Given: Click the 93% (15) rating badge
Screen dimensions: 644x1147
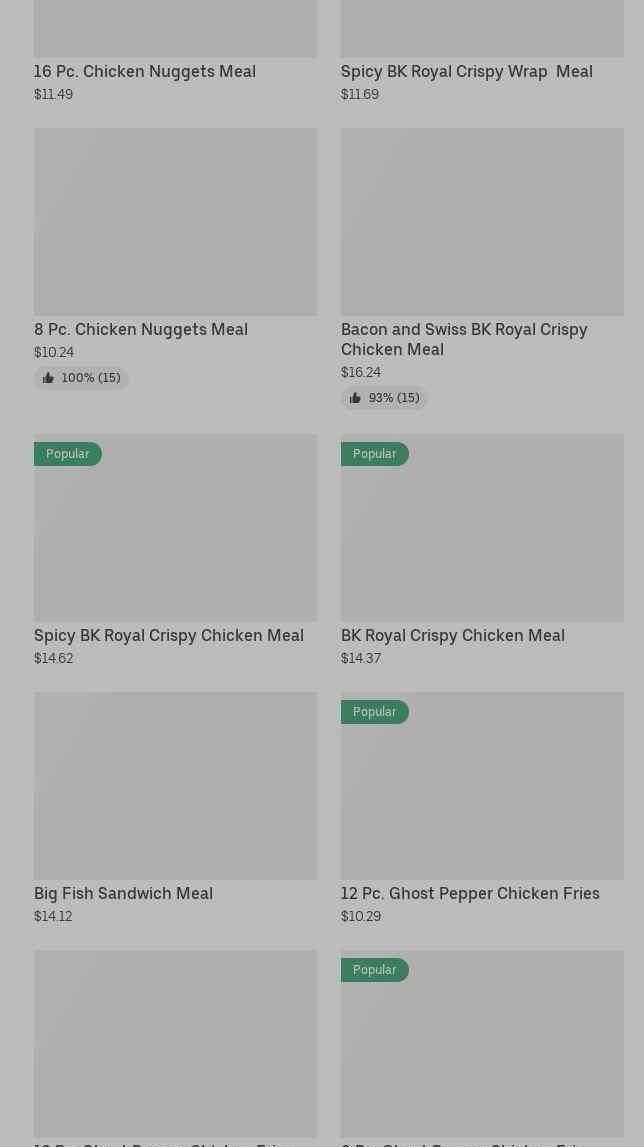Looking at the screenshot, I should [x=385, y=398].
